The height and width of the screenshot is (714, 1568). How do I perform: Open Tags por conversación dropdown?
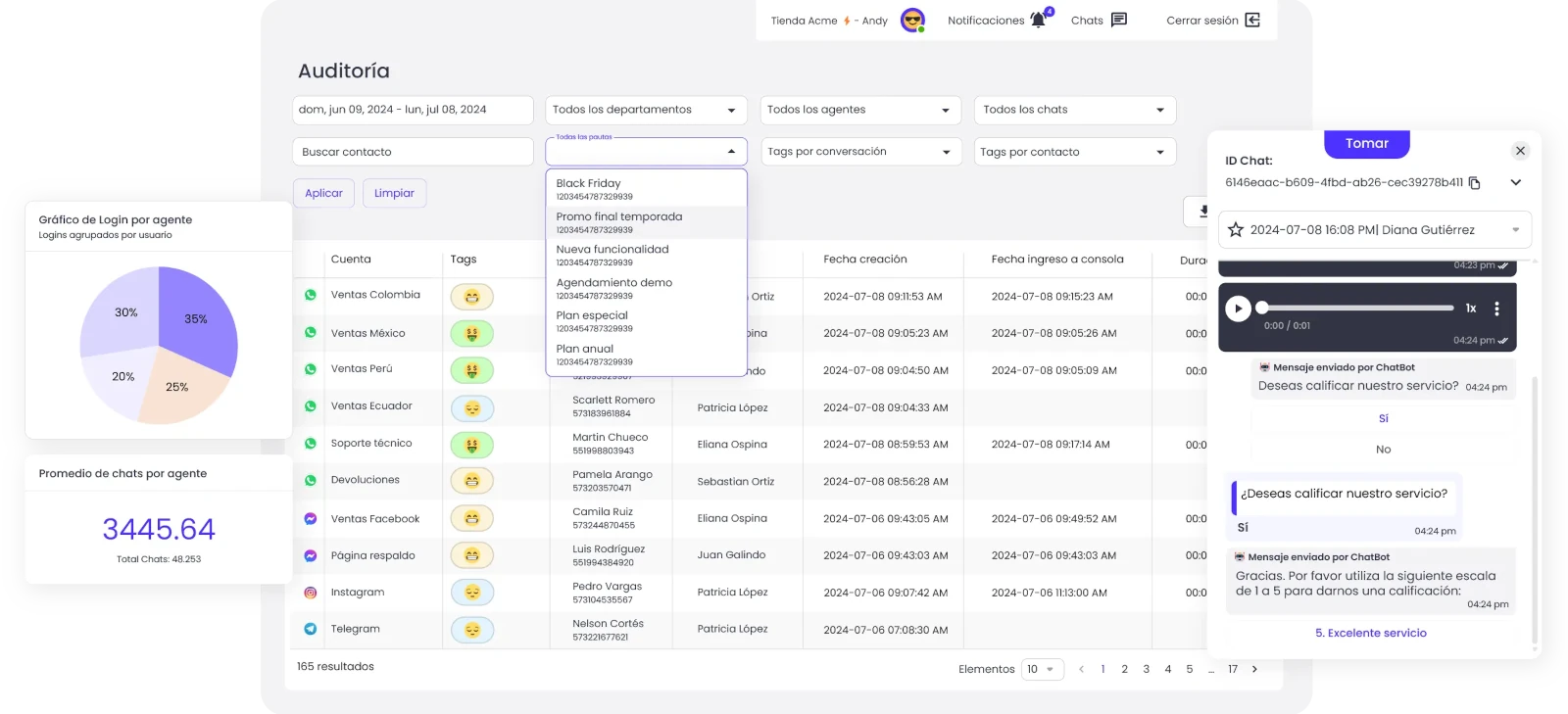tap(860, 152)
